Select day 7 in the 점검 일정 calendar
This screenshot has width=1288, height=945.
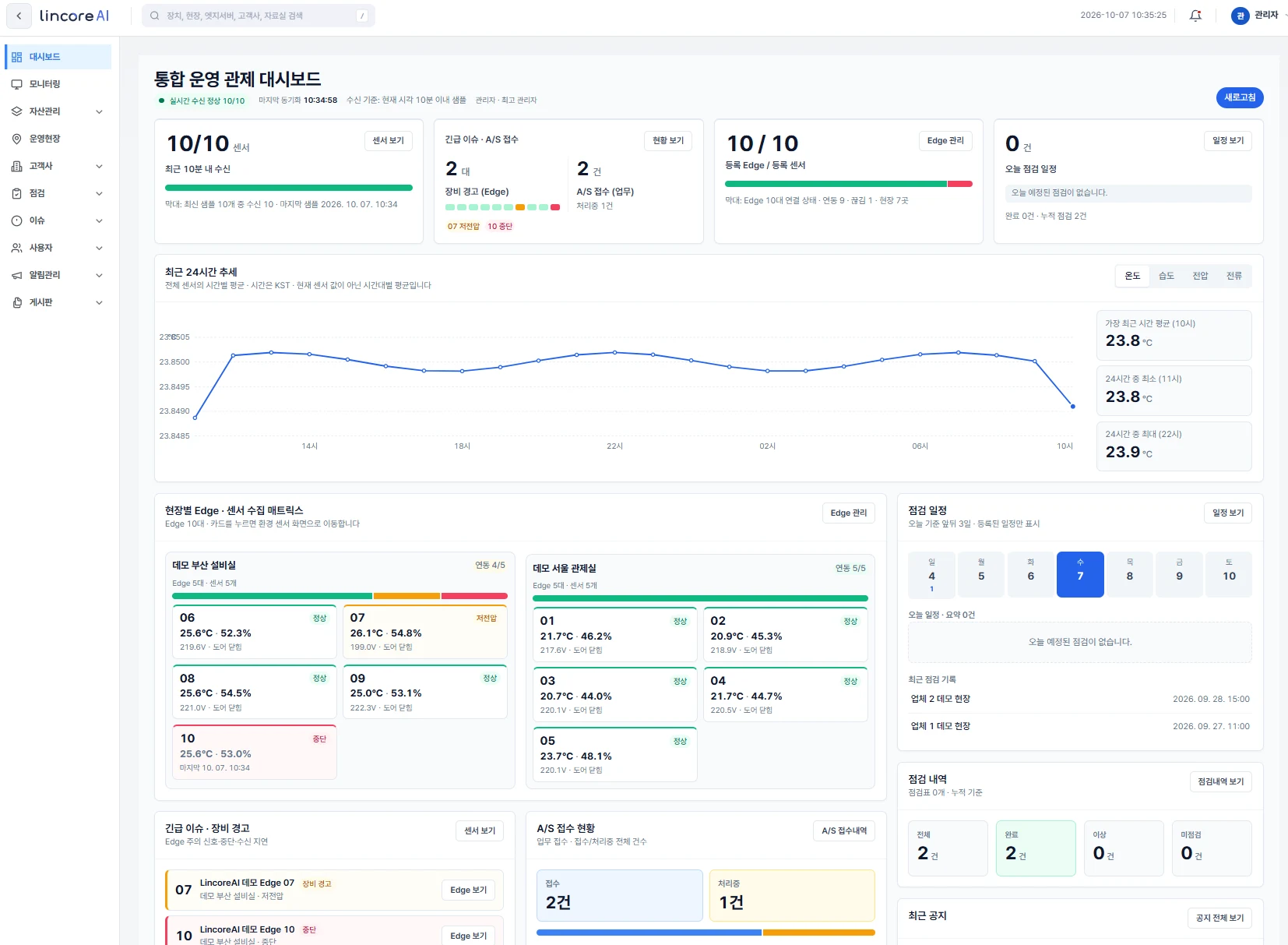click(x=1080, y=574)
